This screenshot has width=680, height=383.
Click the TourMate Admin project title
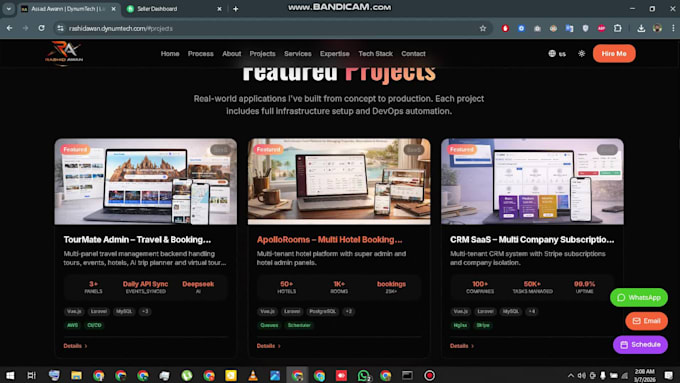tap(137, 239)
